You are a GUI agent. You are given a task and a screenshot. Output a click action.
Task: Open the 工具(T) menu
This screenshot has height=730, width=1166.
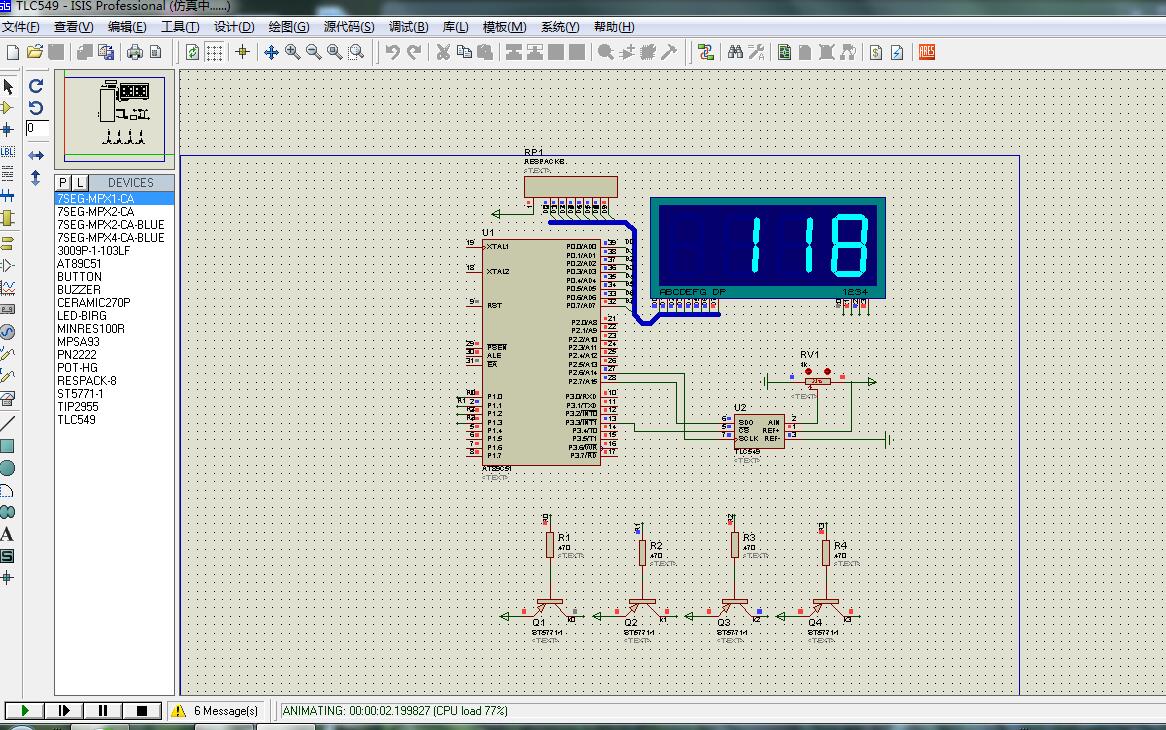pyautogui.click(x=180, y=27)
